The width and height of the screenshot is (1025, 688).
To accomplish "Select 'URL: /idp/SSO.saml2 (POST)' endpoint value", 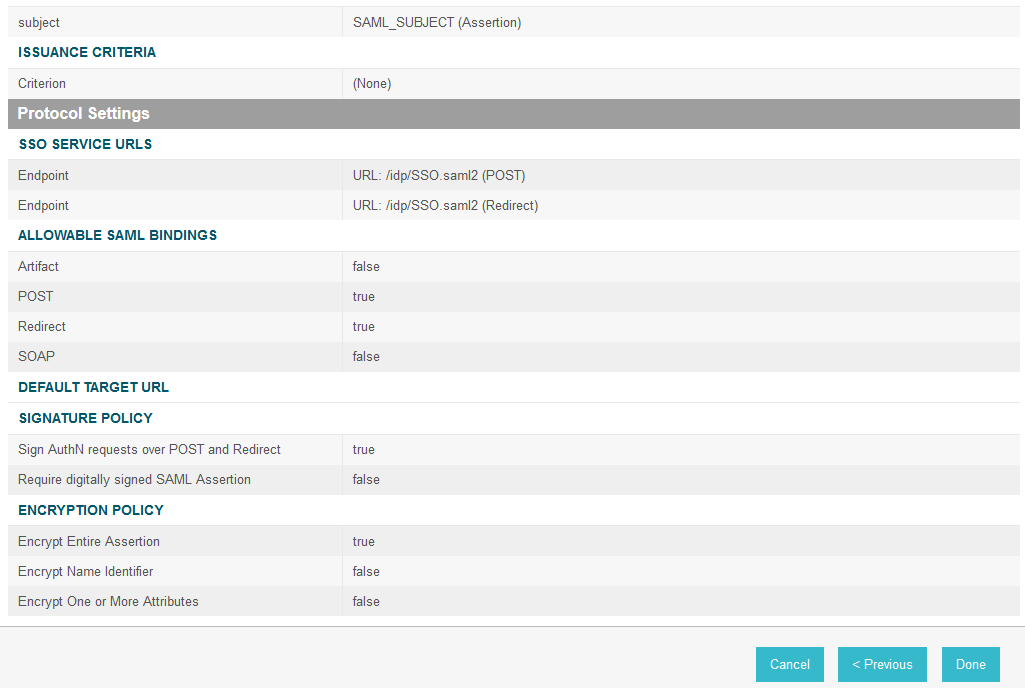I will [x=439, y=175].
